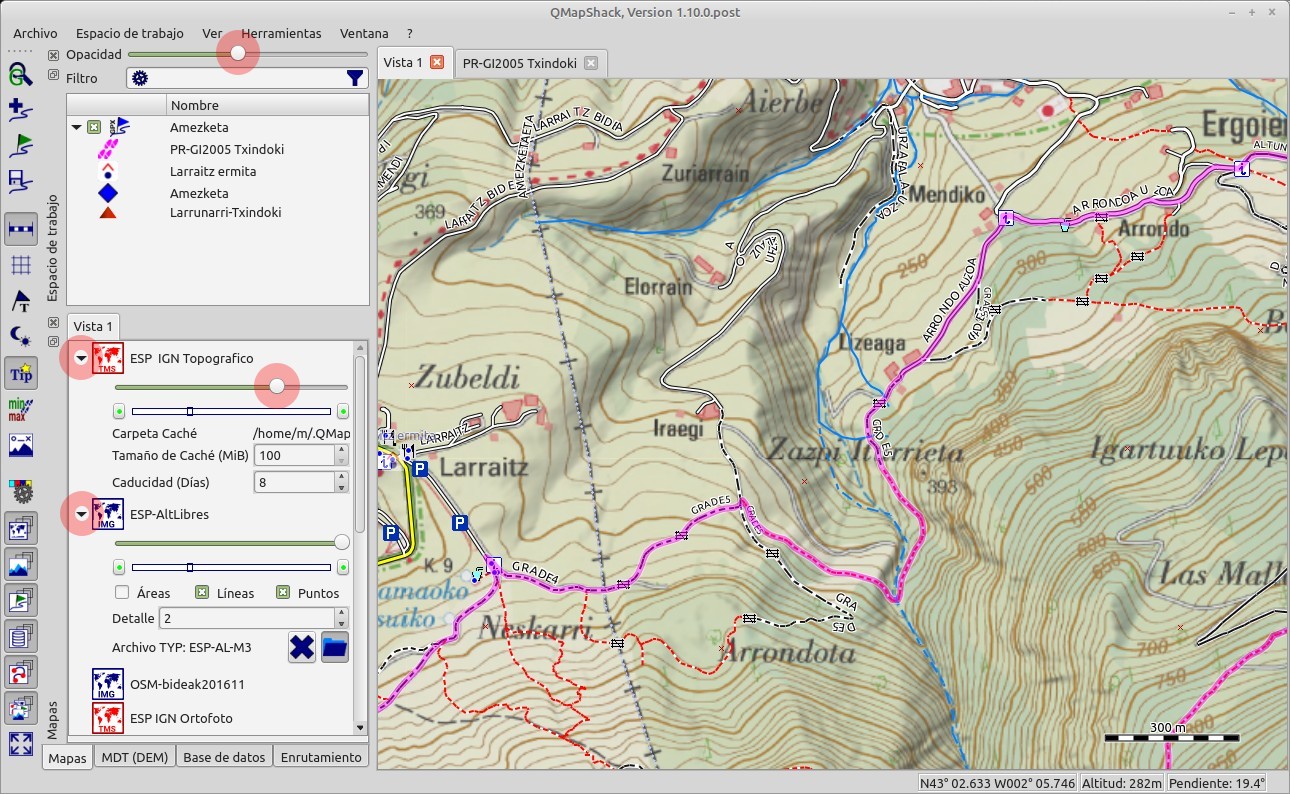Click right green scale button under ESP IGN Topografico
Screen dimensions: 1290x794
click(x=343, y=411)
